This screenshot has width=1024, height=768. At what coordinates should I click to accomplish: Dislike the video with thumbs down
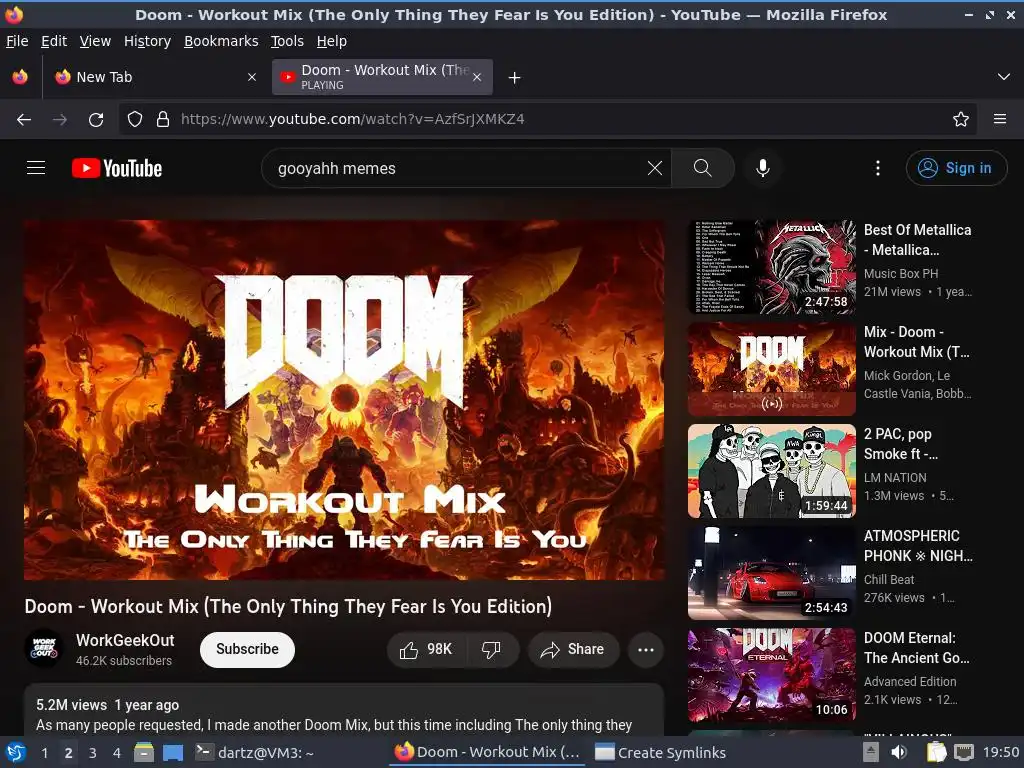click(x=492, y=650)
